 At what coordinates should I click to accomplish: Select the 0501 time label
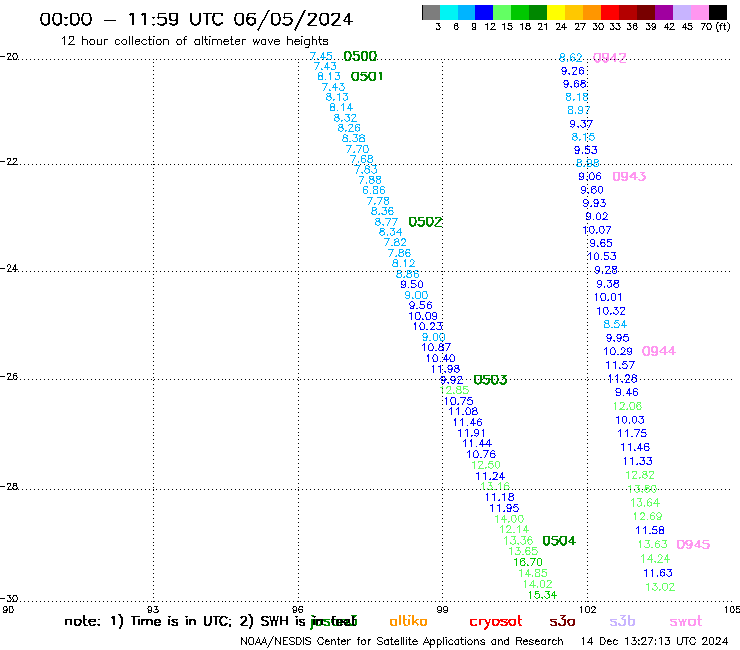pyautogui.click(x=367, y=76)
